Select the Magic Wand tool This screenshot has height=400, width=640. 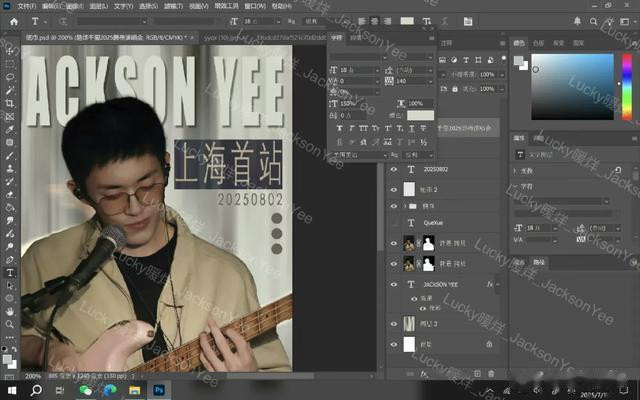click(9, 91)
